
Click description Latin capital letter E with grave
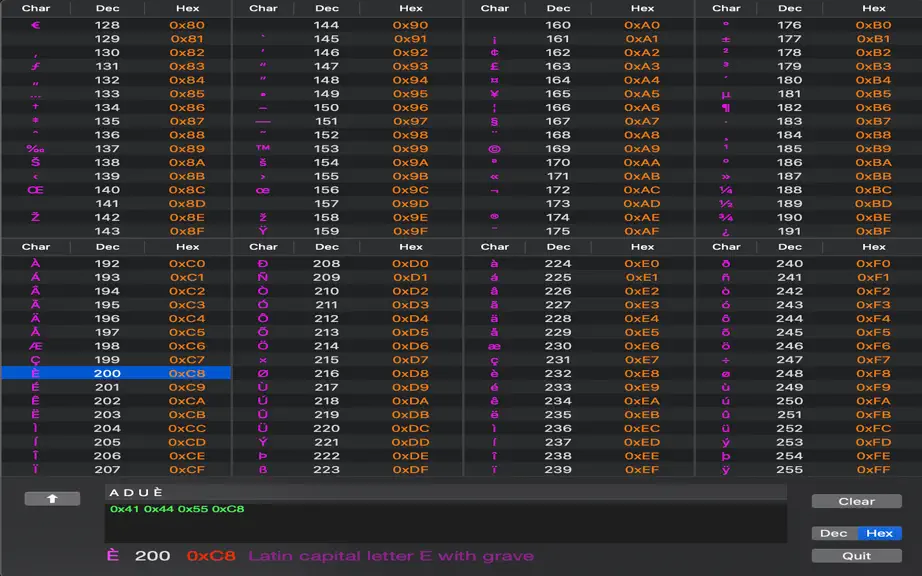pyautogui.click(x=391, y=556)
